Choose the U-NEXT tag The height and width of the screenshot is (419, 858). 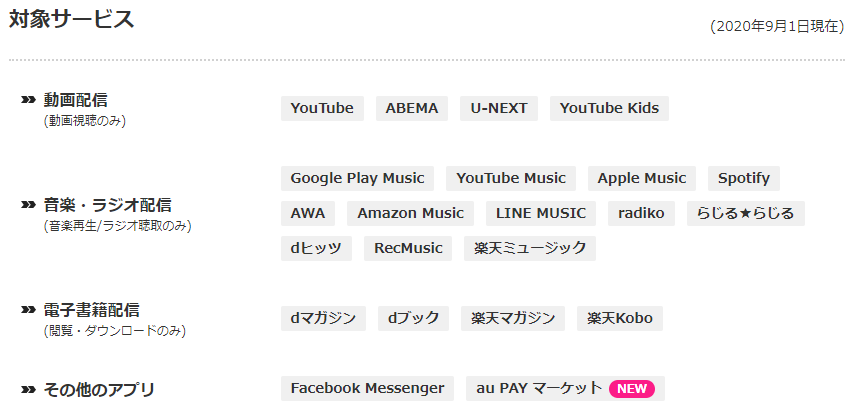pyautogui.click(x=499, y=108)
